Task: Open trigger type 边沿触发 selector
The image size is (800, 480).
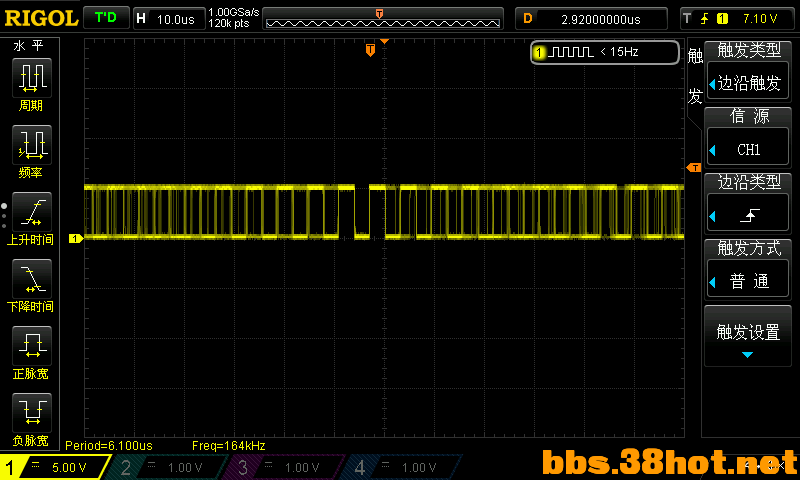Action: [748, 83]
